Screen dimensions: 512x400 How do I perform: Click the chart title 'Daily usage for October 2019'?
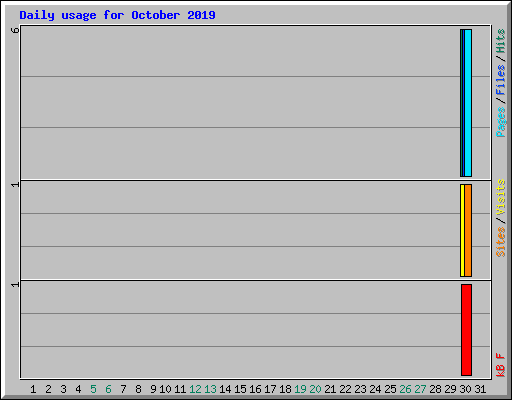coord(117,15)
